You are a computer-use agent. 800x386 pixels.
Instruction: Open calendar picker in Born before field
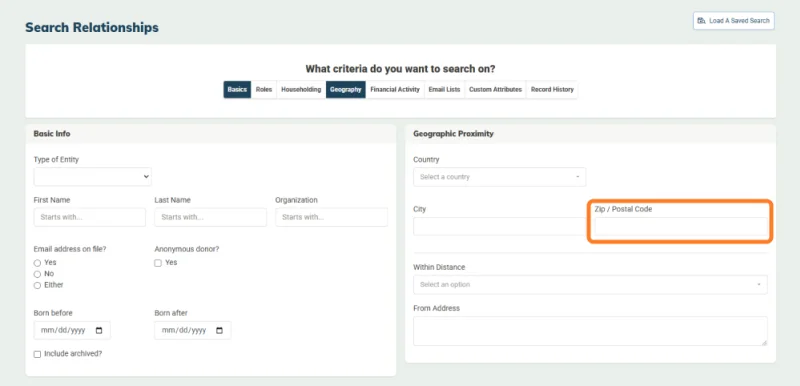point(99,330)
